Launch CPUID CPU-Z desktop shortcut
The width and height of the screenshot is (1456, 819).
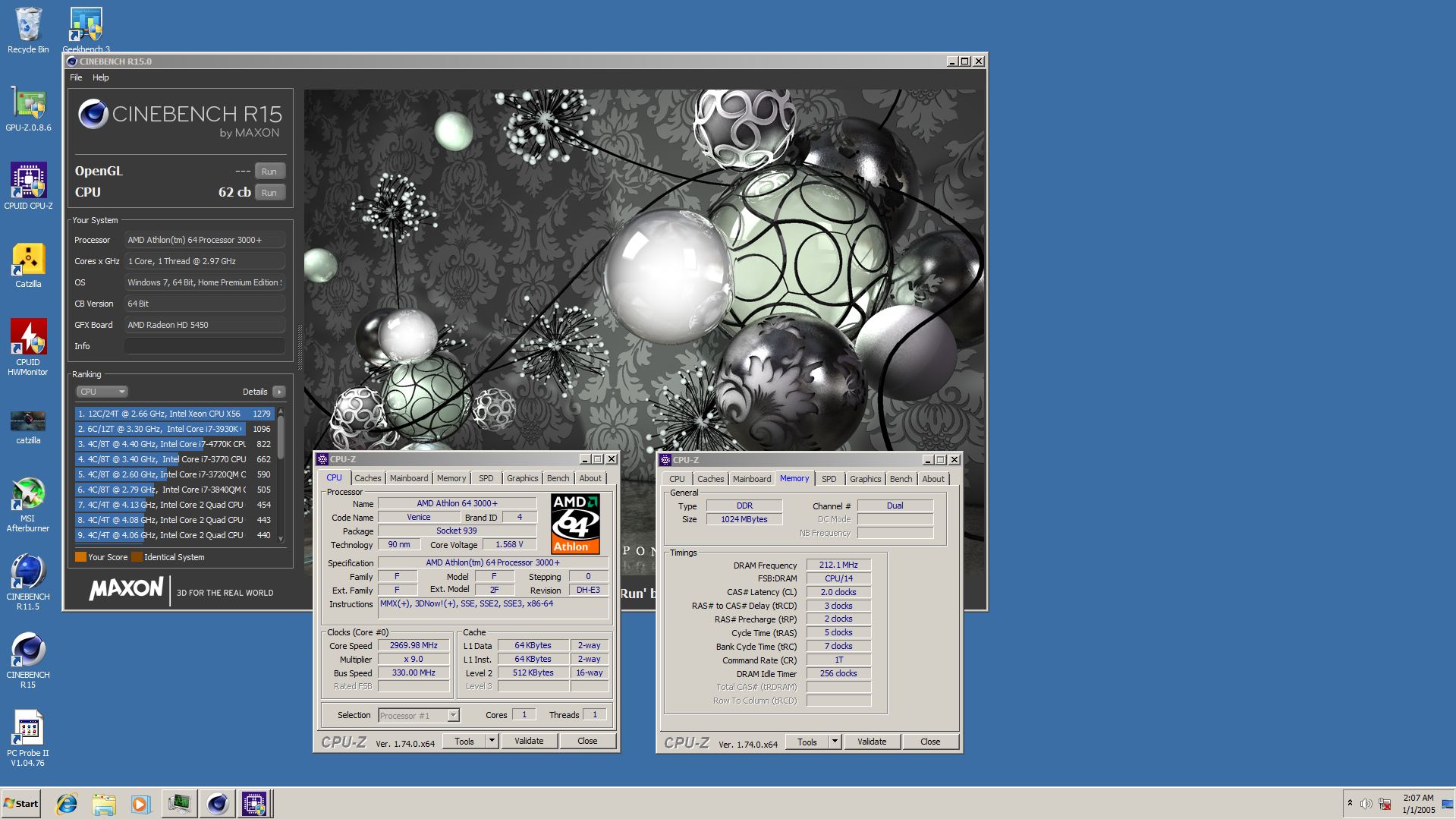[x=28, y=186]
